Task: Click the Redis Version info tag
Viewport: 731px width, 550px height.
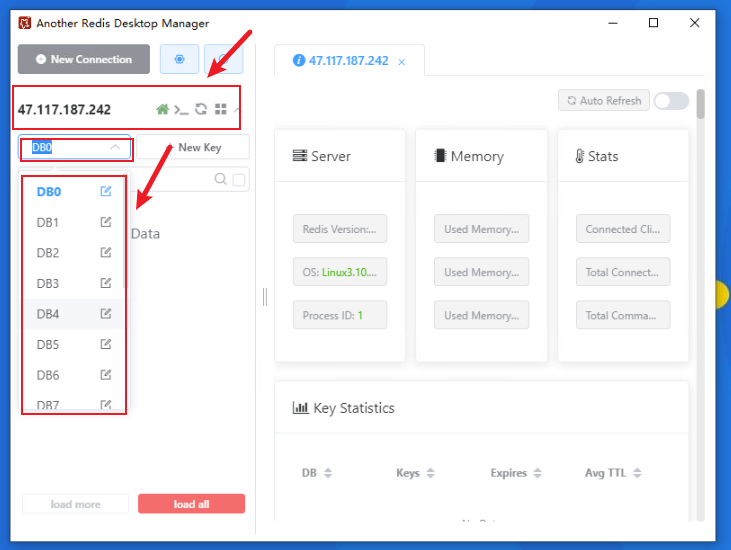Action: [340, 229]
